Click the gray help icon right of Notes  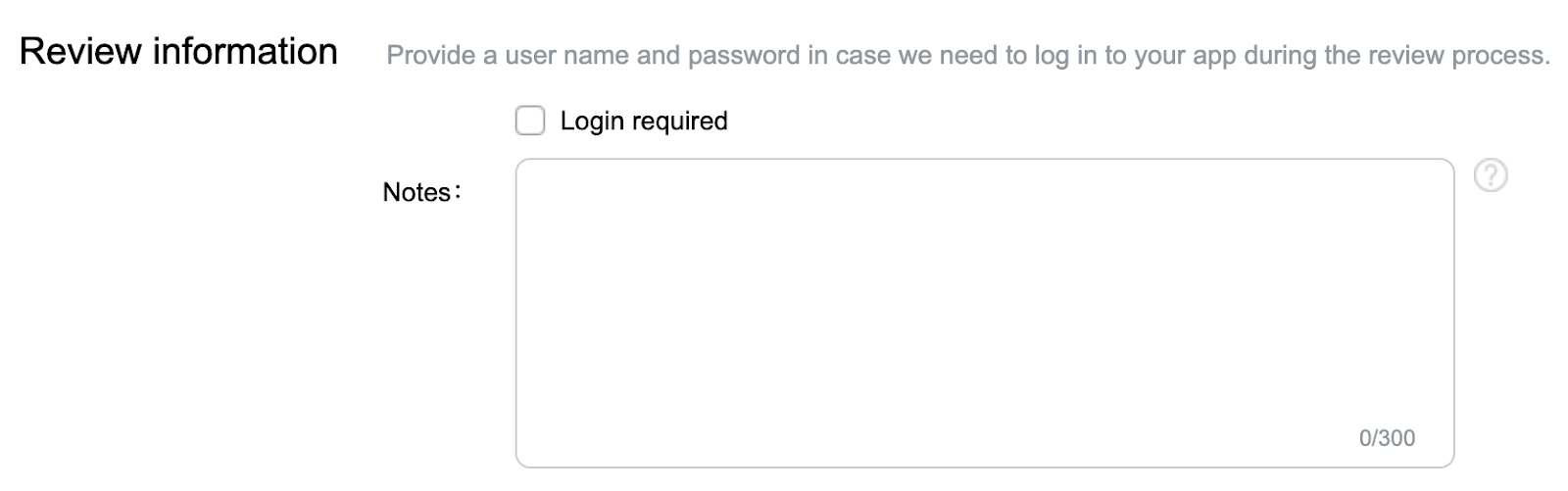(x=1490, y=176)
